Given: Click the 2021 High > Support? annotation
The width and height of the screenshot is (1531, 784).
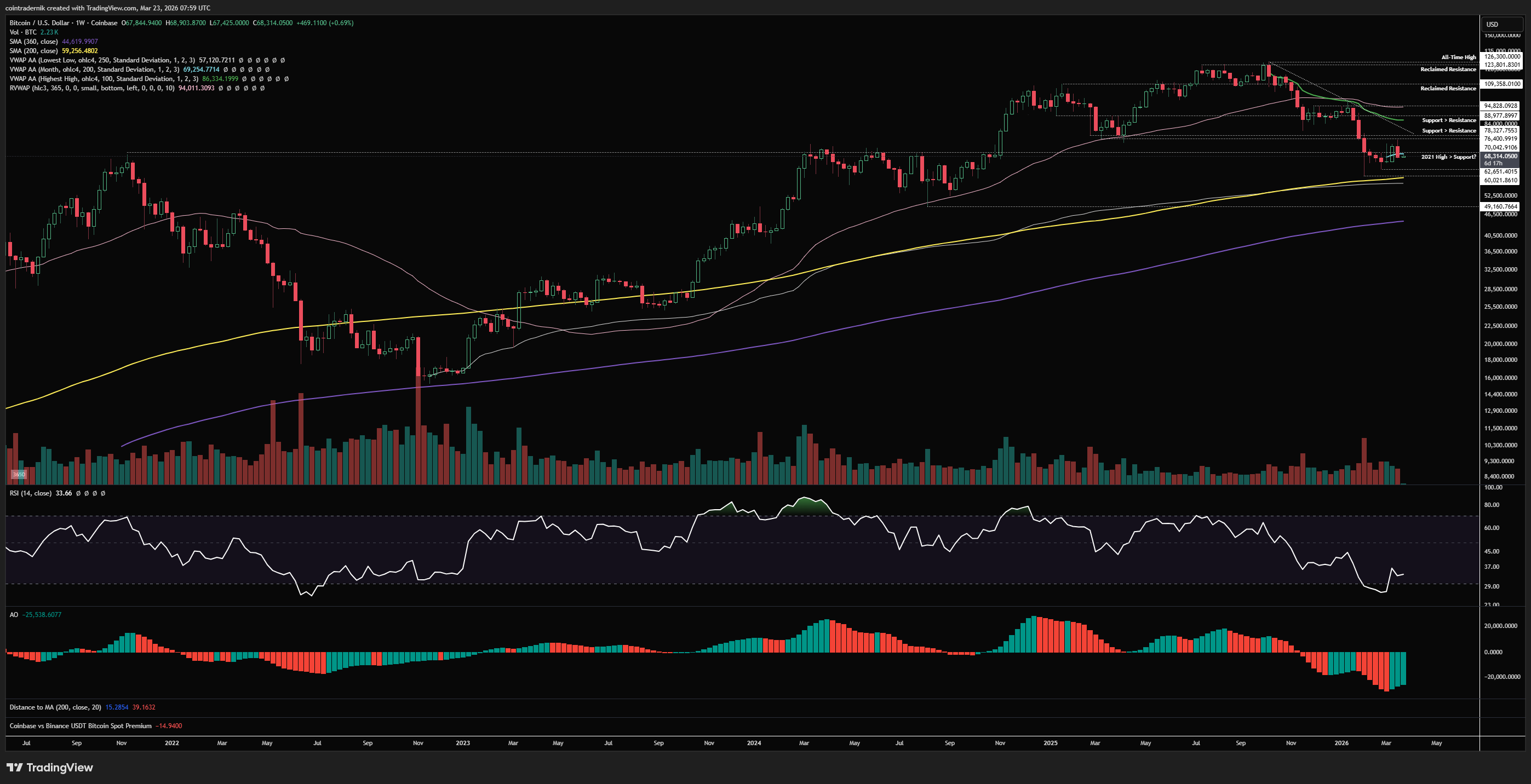Looking at the screenshot, I should pos(1448,157).
